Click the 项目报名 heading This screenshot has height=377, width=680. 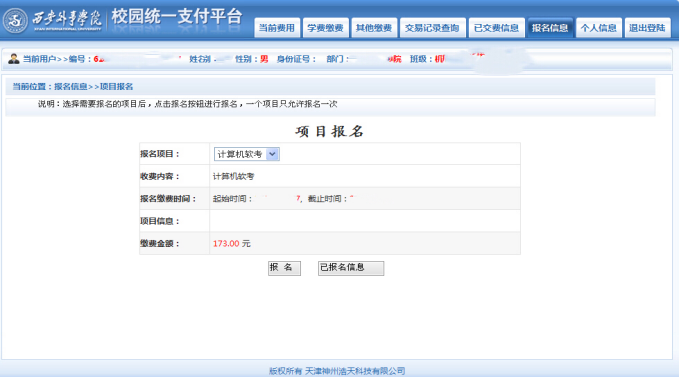pyautogui.click(x=330, y=131)
